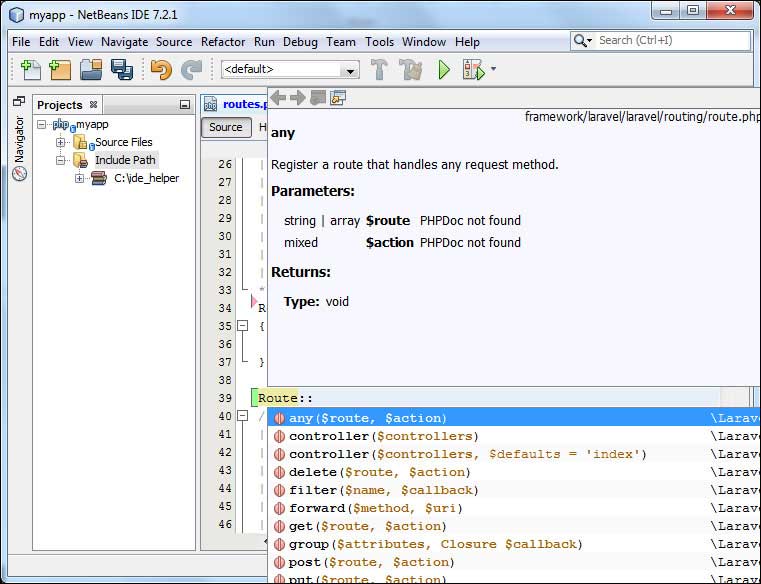761x584 pixels.
Task: Open the Navigate menu
Action: 124,42
